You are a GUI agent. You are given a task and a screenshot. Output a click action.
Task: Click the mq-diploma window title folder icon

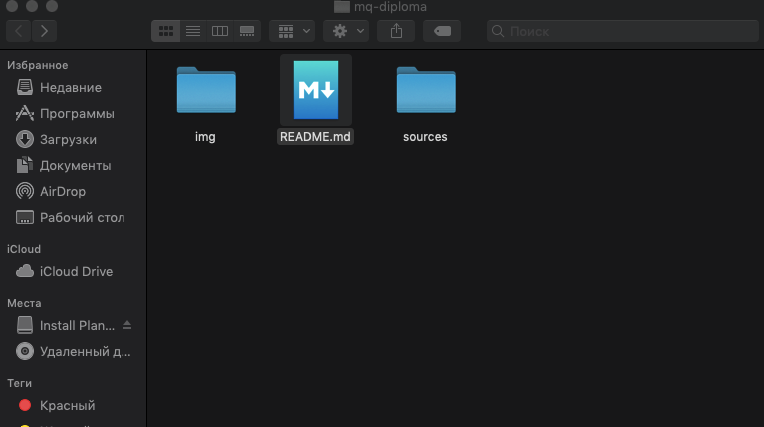point(342,7)
